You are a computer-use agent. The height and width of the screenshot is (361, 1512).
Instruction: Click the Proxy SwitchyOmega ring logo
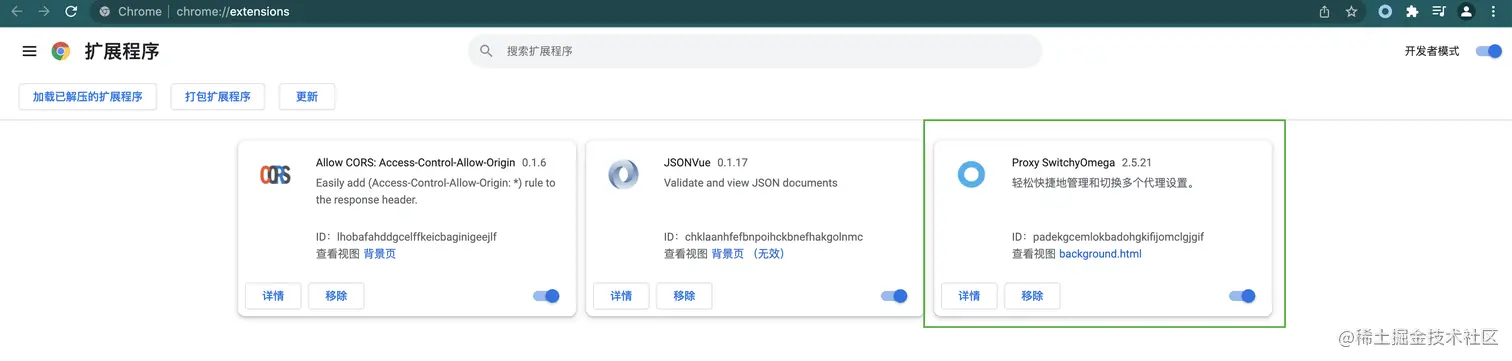pyautogui.click(x=971, y=175)
